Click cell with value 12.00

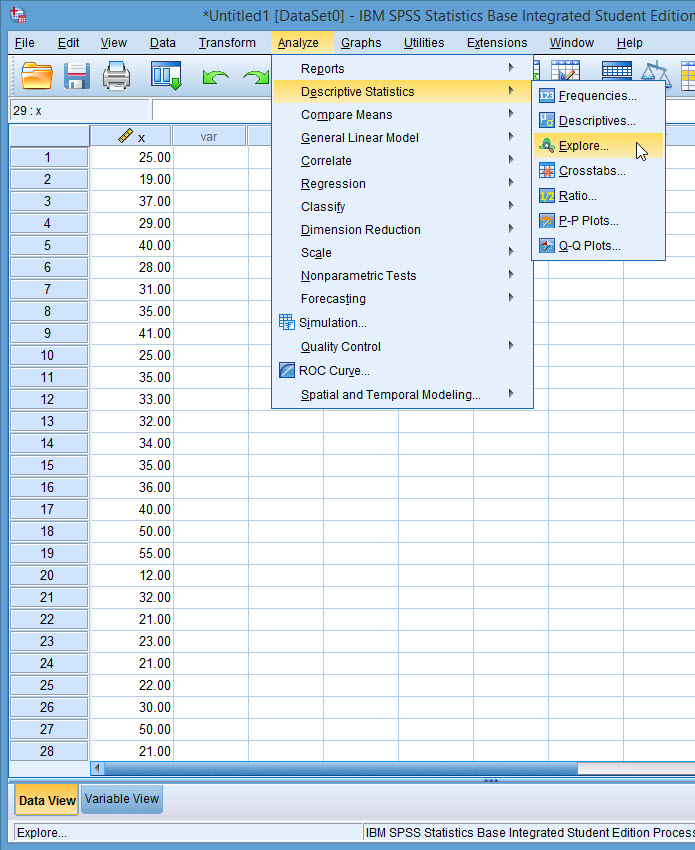[x=132, y=575]
